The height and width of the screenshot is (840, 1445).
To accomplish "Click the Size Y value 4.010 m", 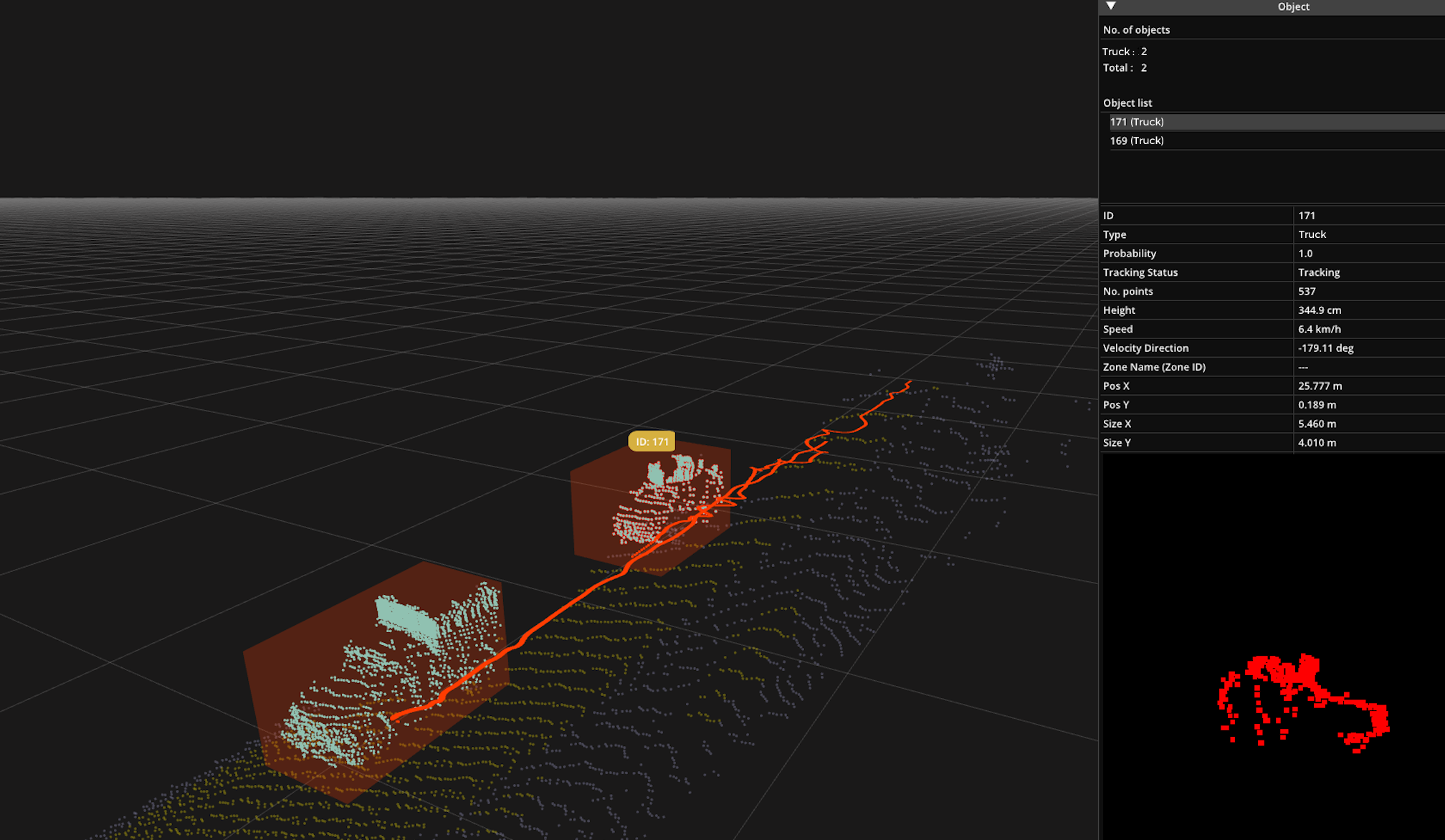I will pos(1317,443).
